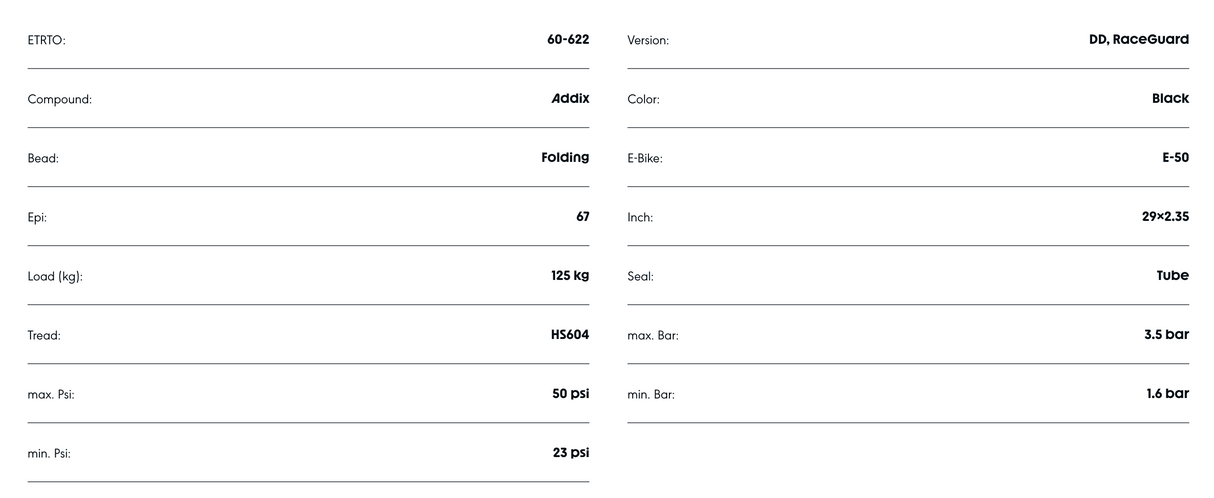
Task: Select the 125 kg load value
Action: pos(570,276)
